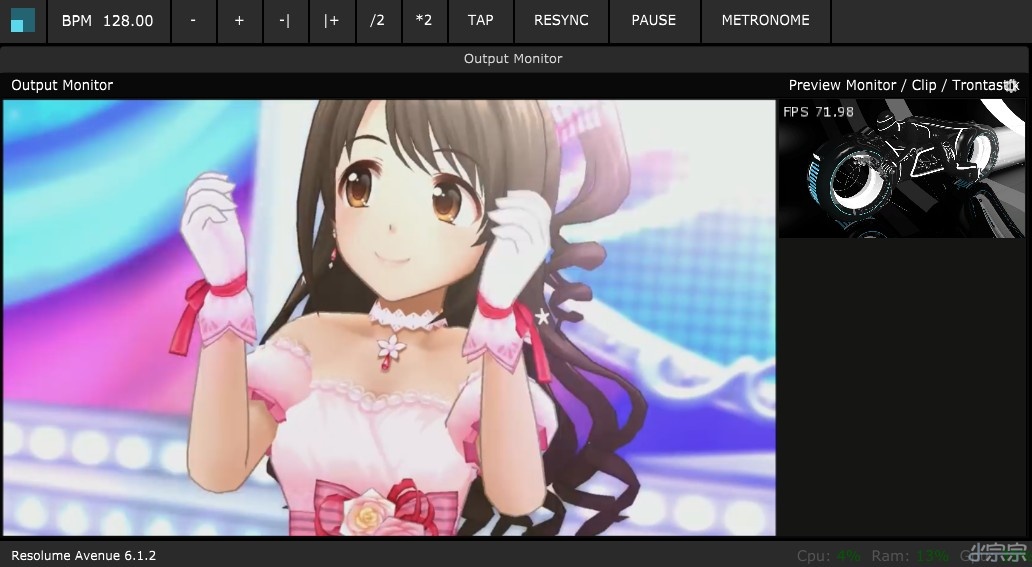Screen dimensions: 1032x567
Task: Pause playback with the PAUSE button
Action: click(x=654, y=20)
